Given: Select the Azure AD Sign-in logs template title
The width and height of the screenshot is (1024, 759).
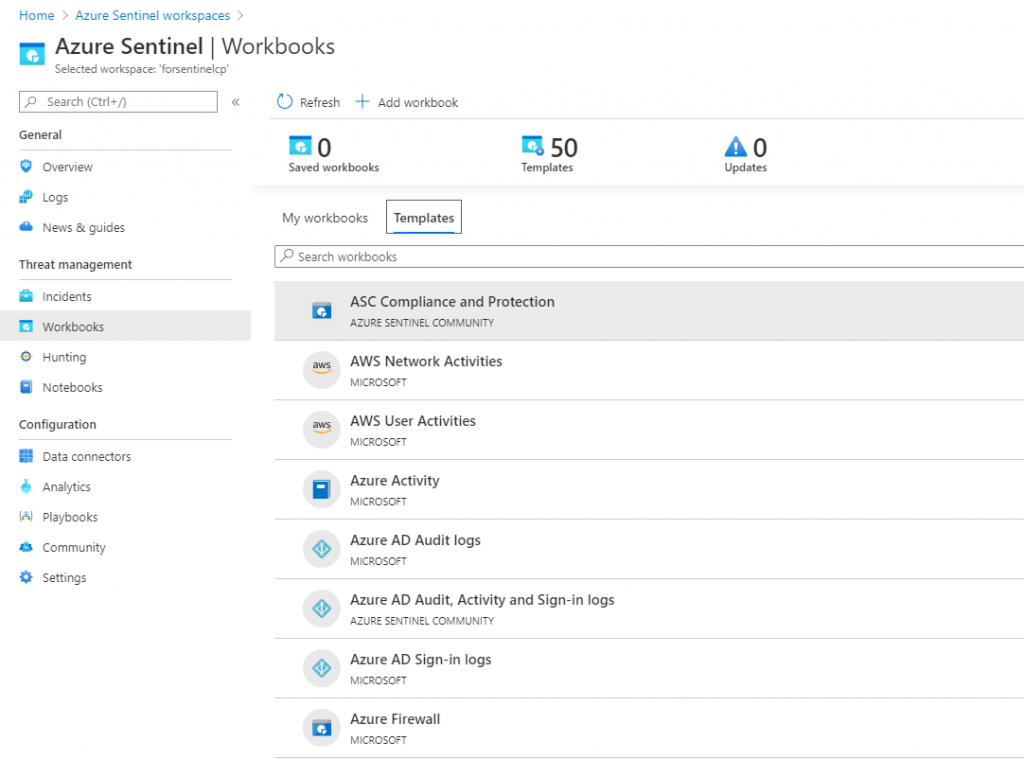Looking at the screenshot, I should coord(421,659).
